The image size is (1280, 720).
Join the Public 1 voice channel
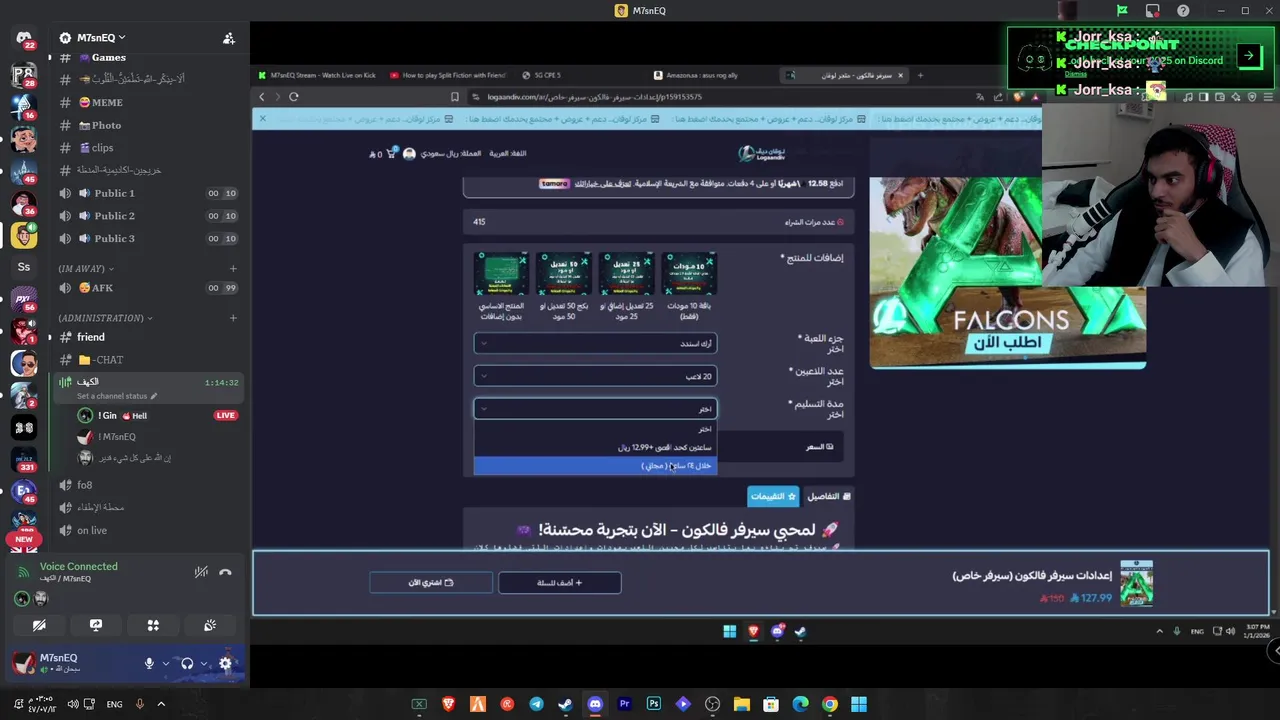tap(146, 193)
